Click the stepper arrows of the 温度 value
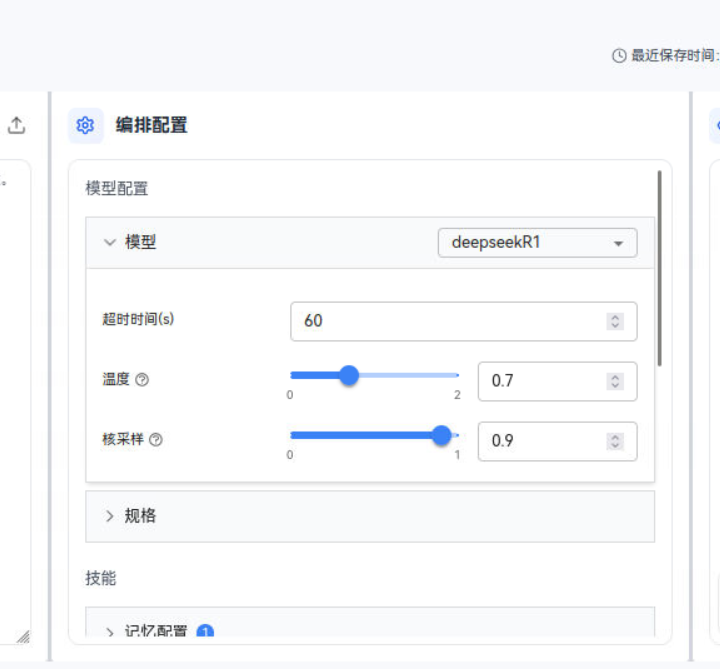 615,381
